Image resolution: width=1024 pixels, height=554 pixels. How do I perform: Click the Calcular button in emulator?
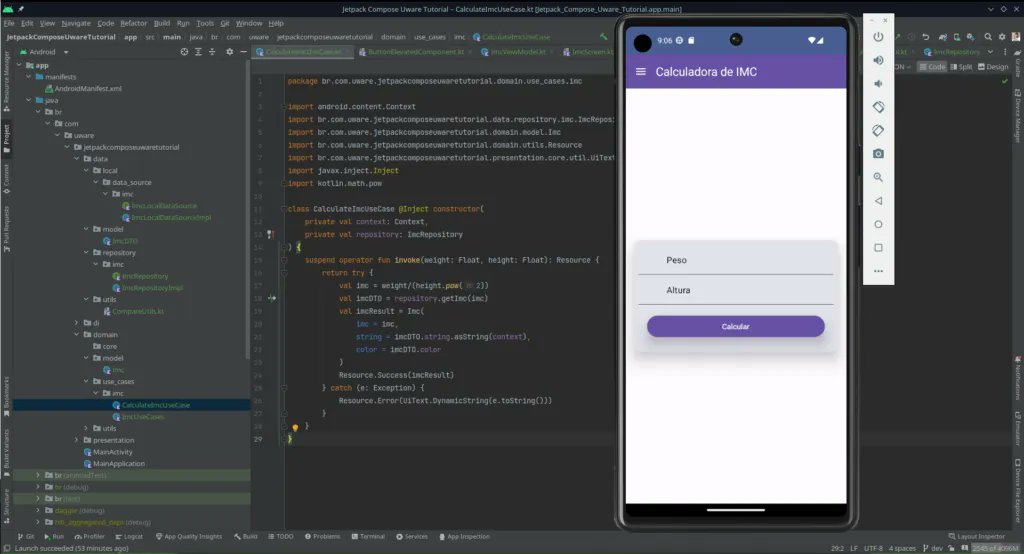pyautogui.click(x=735, y=327)
